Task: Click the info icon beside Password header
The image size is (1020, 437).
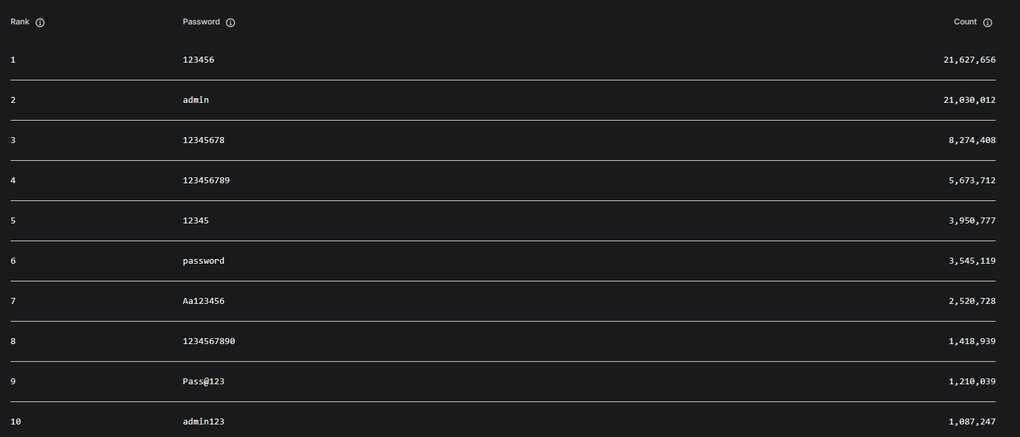Action: (230, 22)
